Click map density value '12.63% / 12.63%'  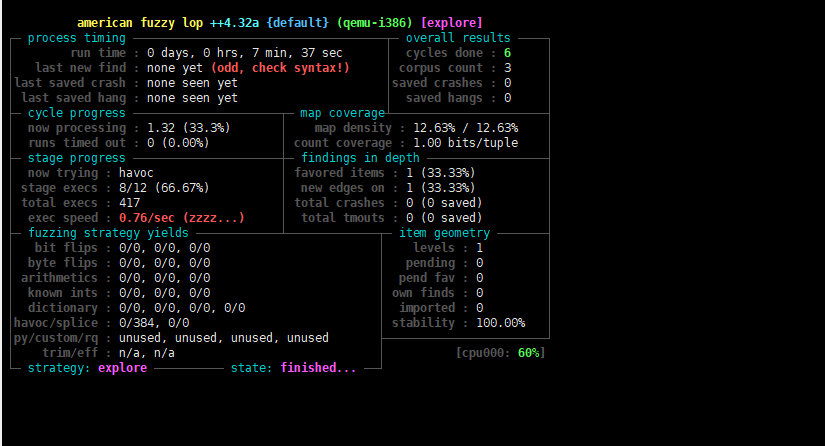[x=465, y=128]
